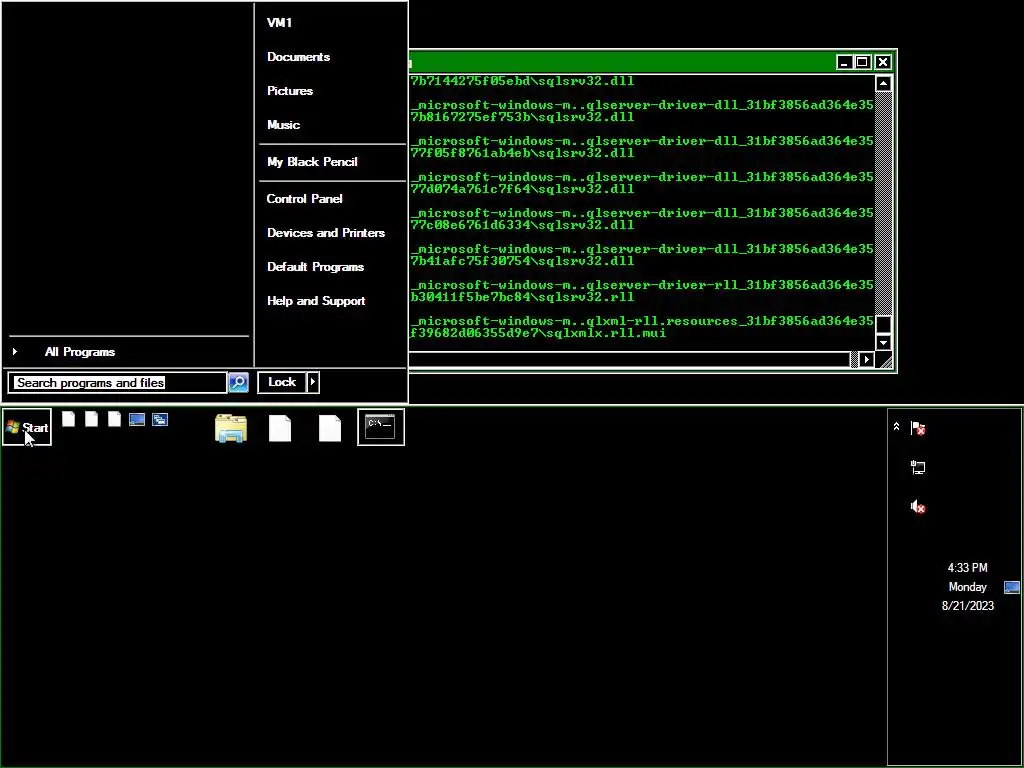Viewport: 1024px width, 768px height.
Task: Click console line 7b8167275ef753b\sqlsrv32.dll
Action: pyautogui.click(x=522, y=117)
